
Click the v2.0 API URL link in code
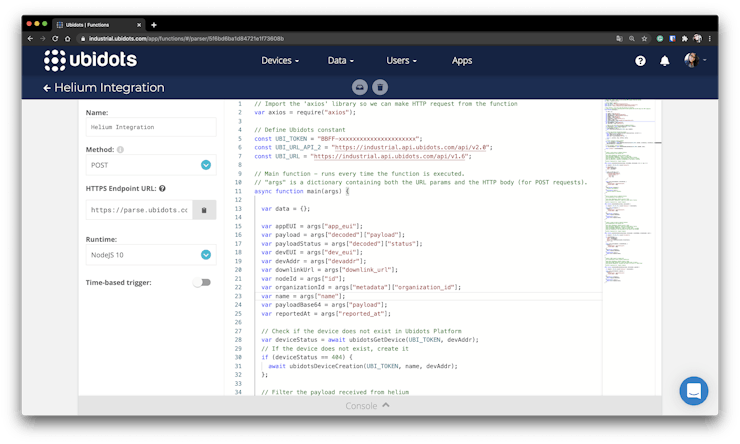click(411, 147)
